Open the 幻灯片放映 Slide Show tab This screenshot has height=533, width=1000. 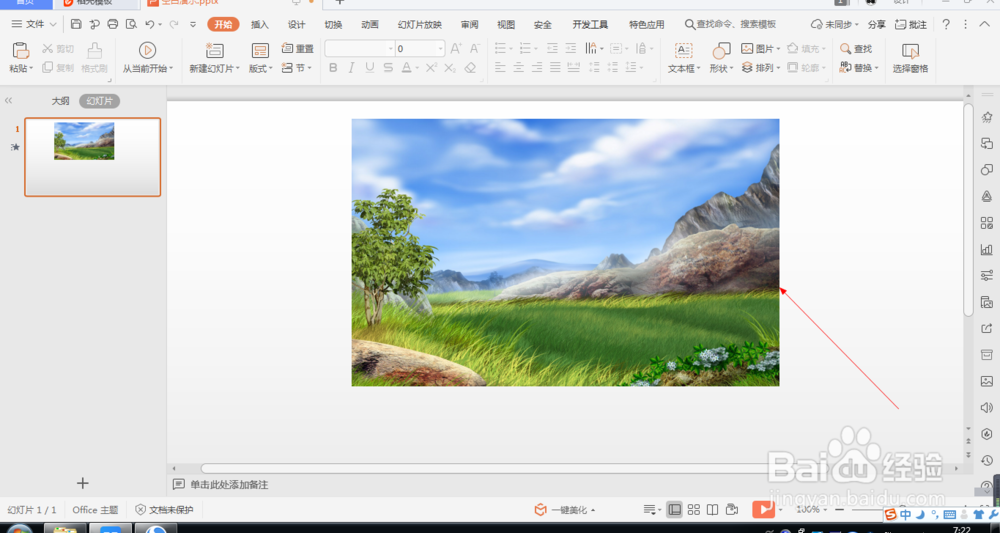[x=420, y=24]
